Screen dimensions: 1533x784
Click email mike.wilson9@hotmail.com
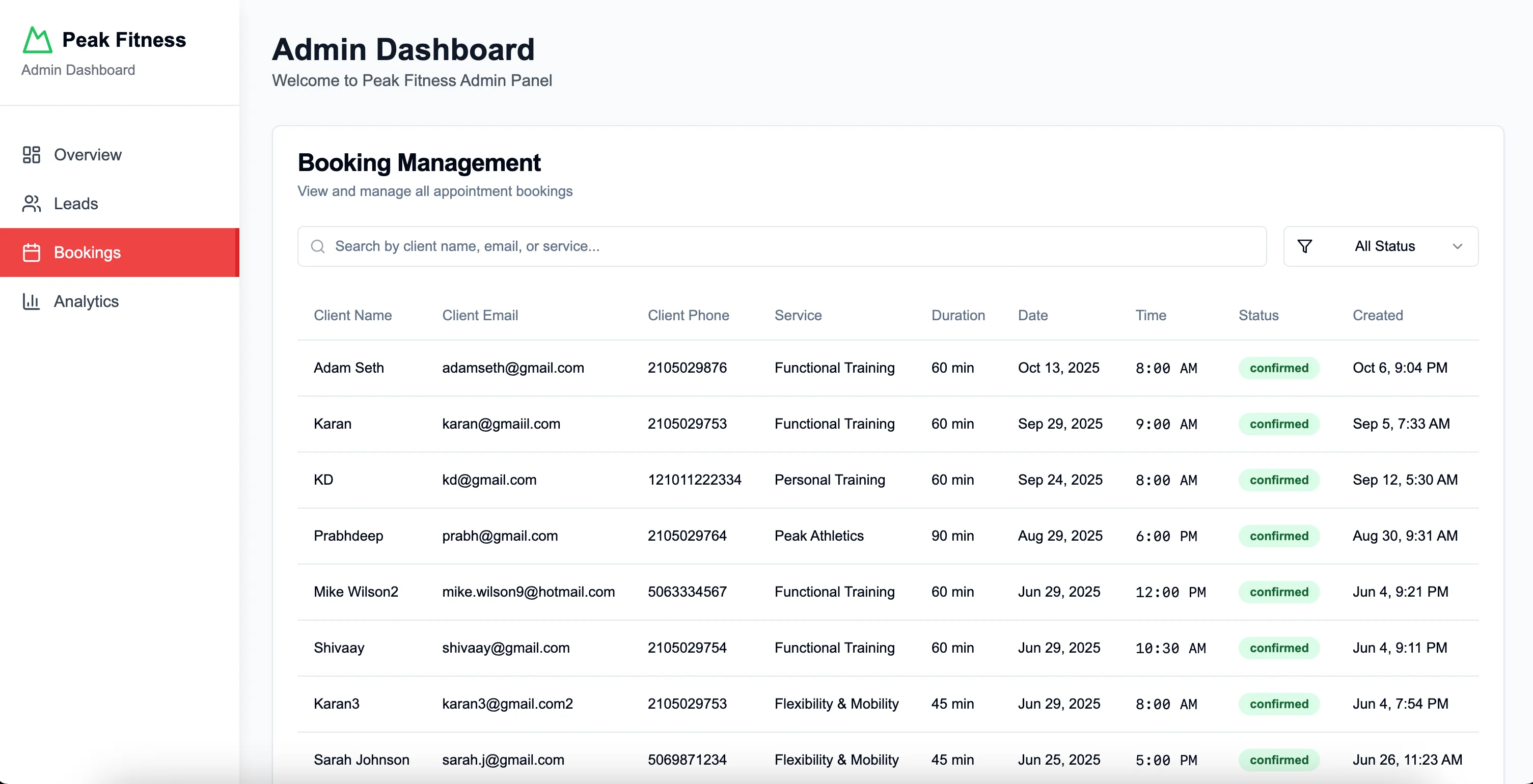tap(529, 591)
